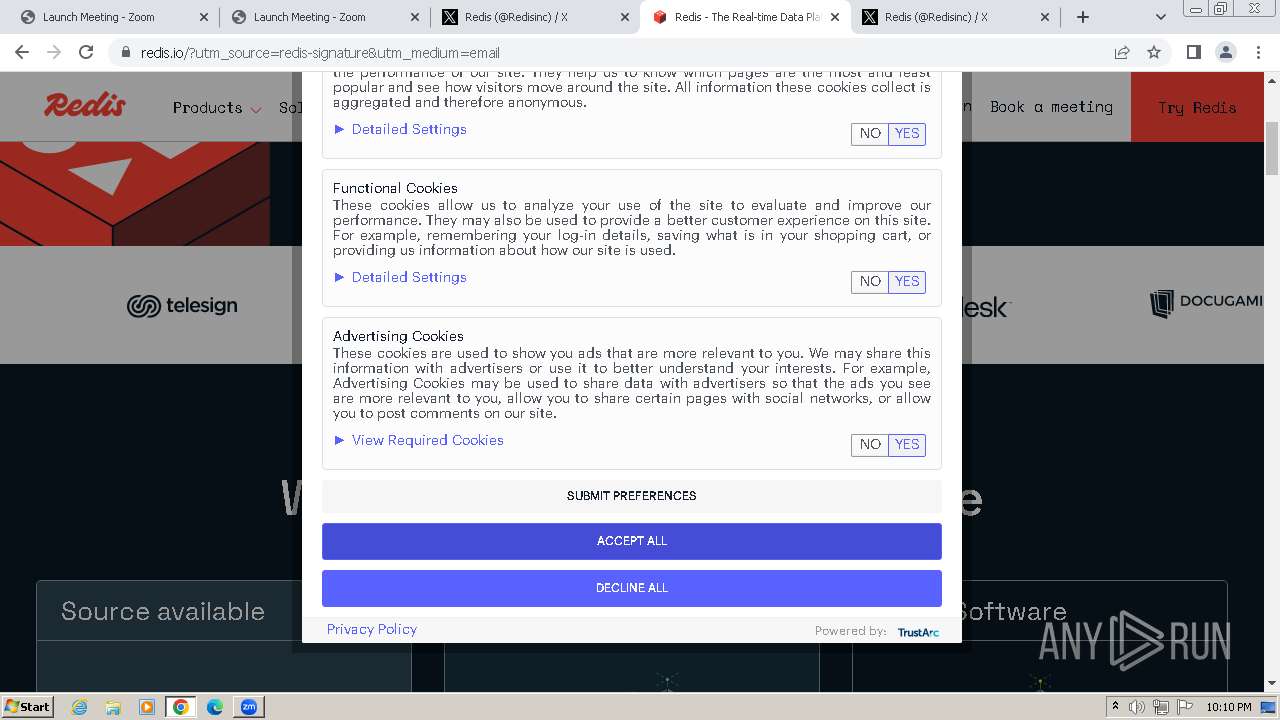The height and width of the screenshot is (720, 1280).
Task: Set Advertising Cookies to NO
Action: click(x=870, y=445)
